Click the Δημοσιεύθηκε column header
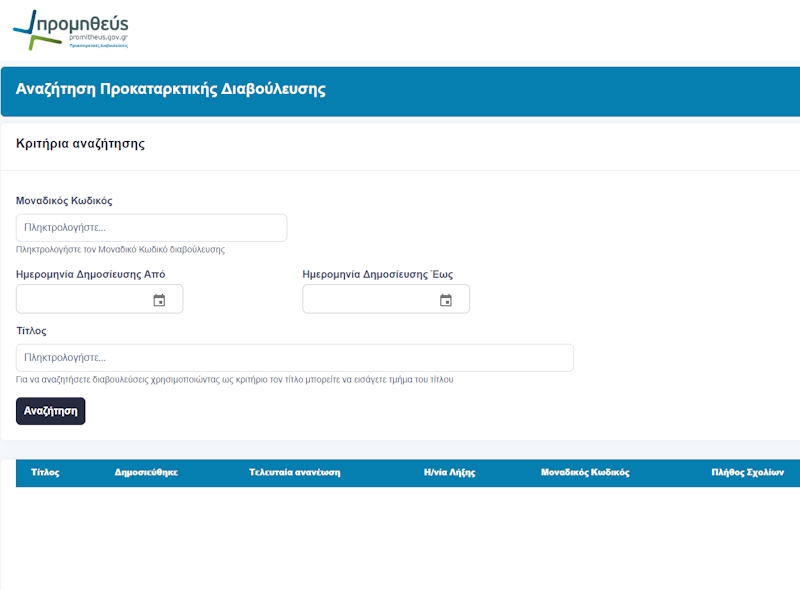This screenshot has height=590, width=800. tap(146, 473)
